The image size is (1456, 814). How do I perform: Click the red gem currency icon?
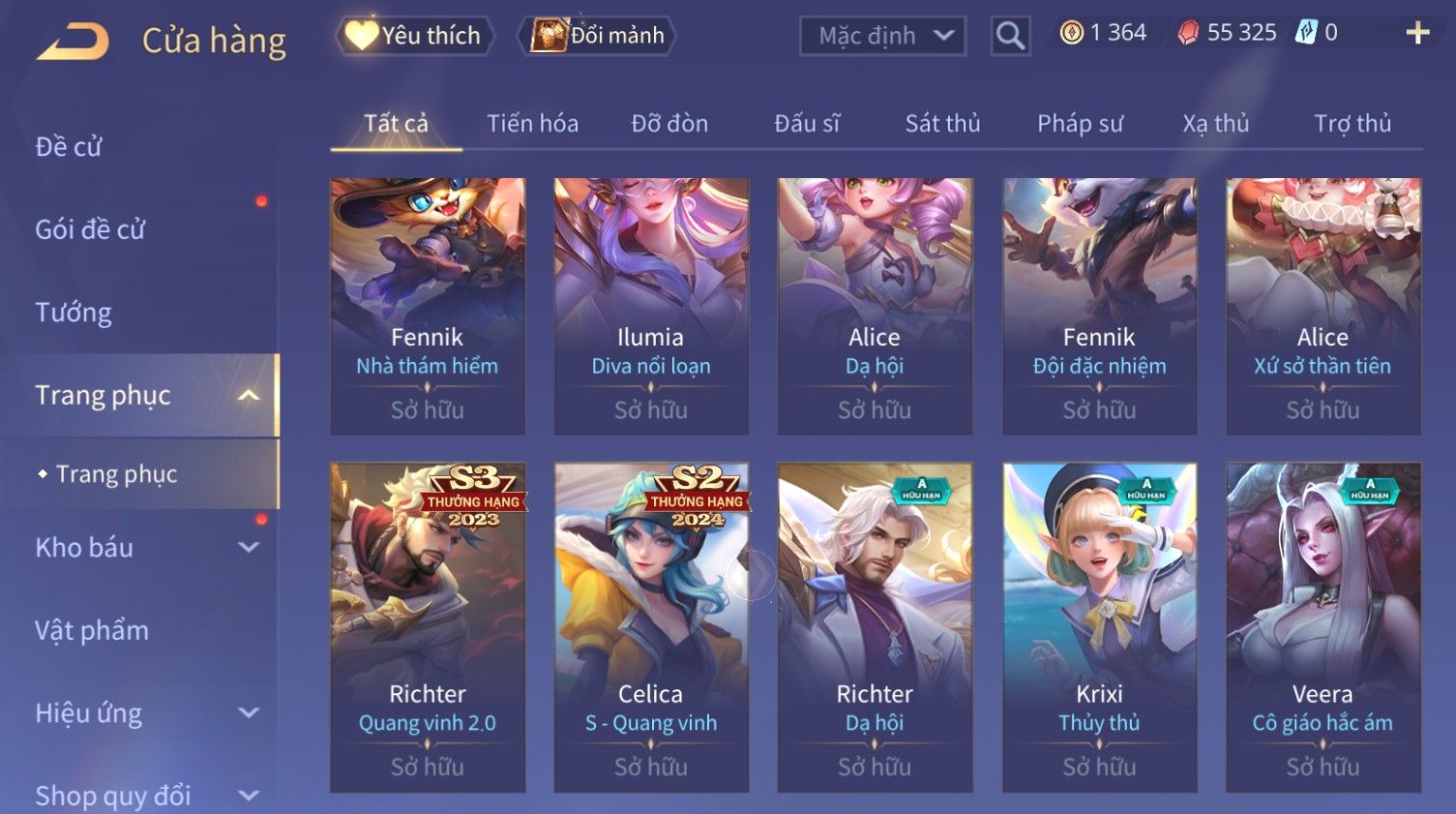coord(1187,33)
